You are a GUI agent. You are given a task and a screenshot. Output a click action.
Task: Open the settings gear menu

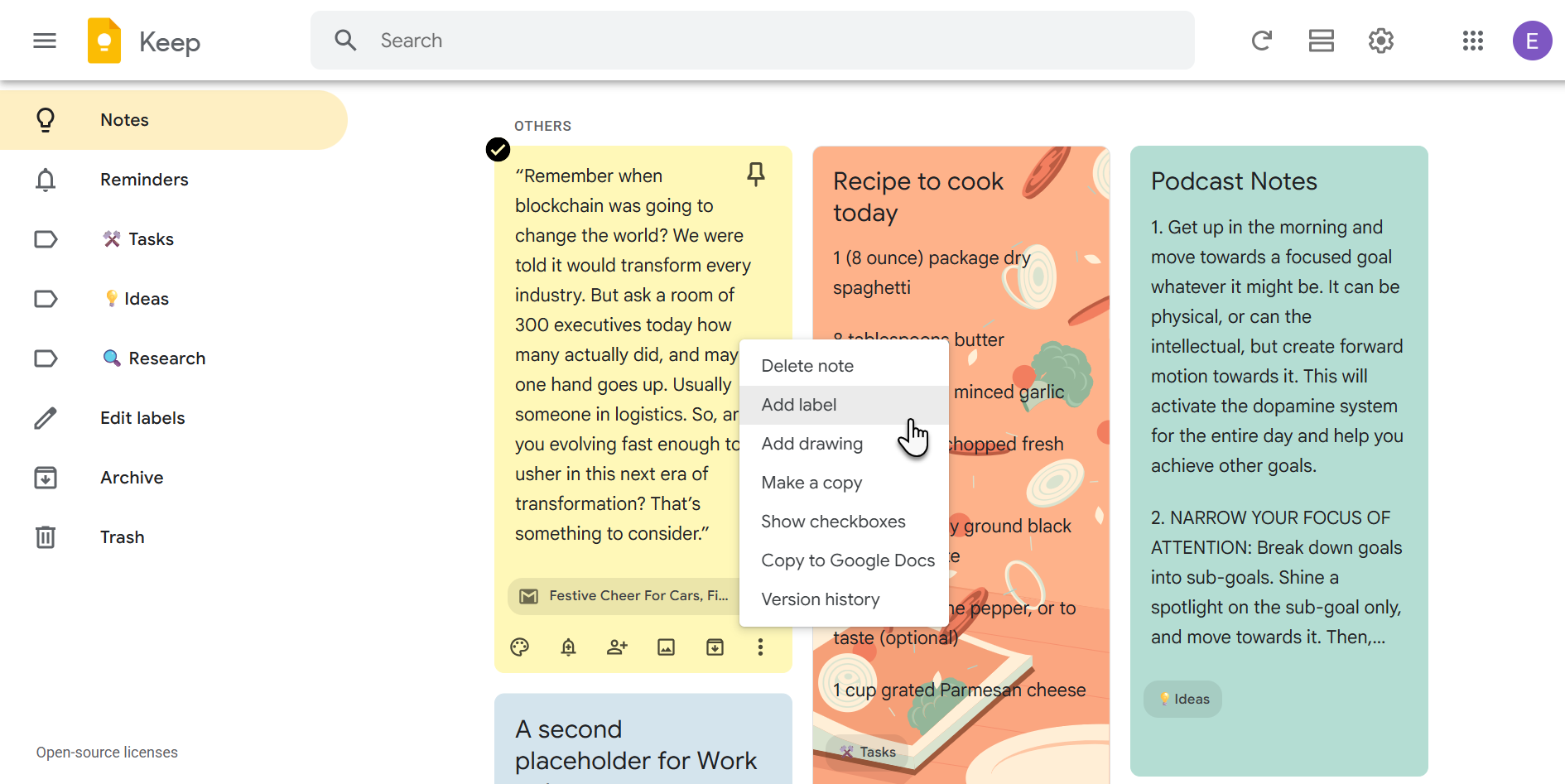[1380, 41]
